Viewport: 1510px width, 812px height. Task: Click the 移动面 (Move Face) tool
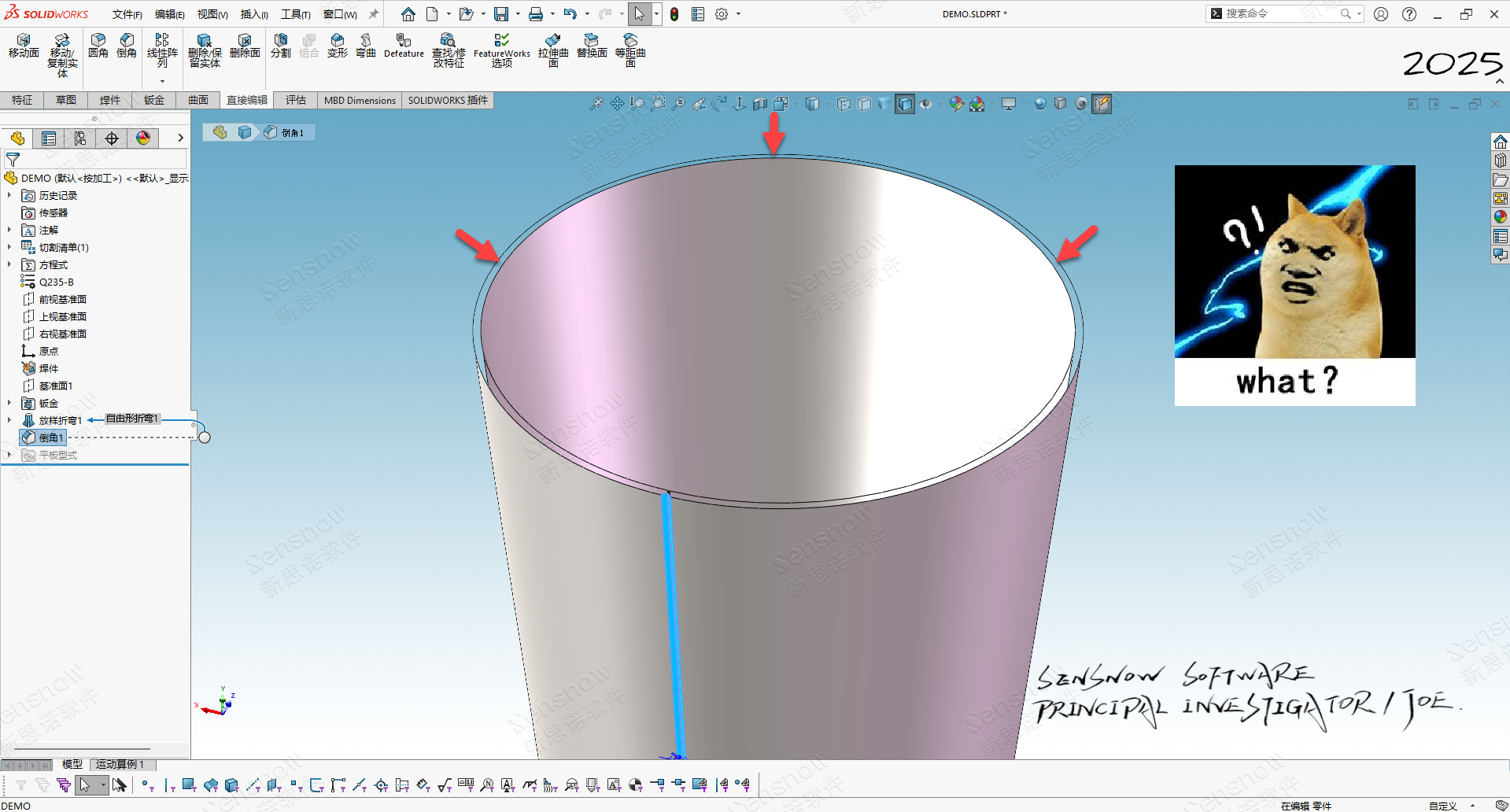(24, 46)
